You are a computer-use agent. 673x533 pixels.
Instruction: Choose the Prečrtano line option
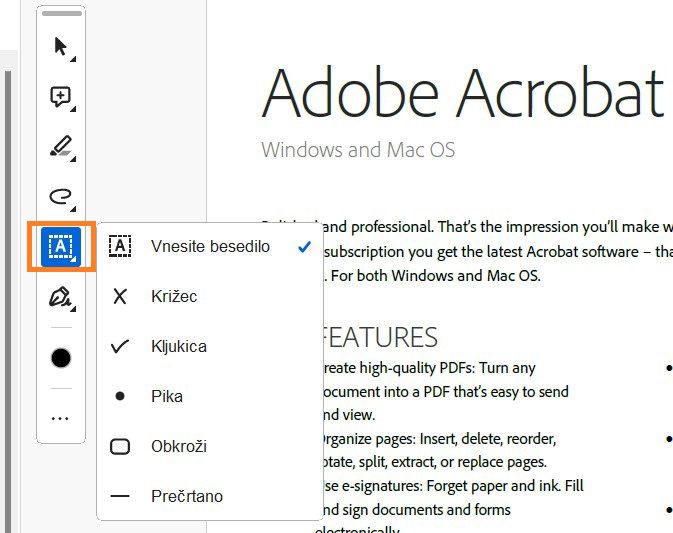[186, 496]
